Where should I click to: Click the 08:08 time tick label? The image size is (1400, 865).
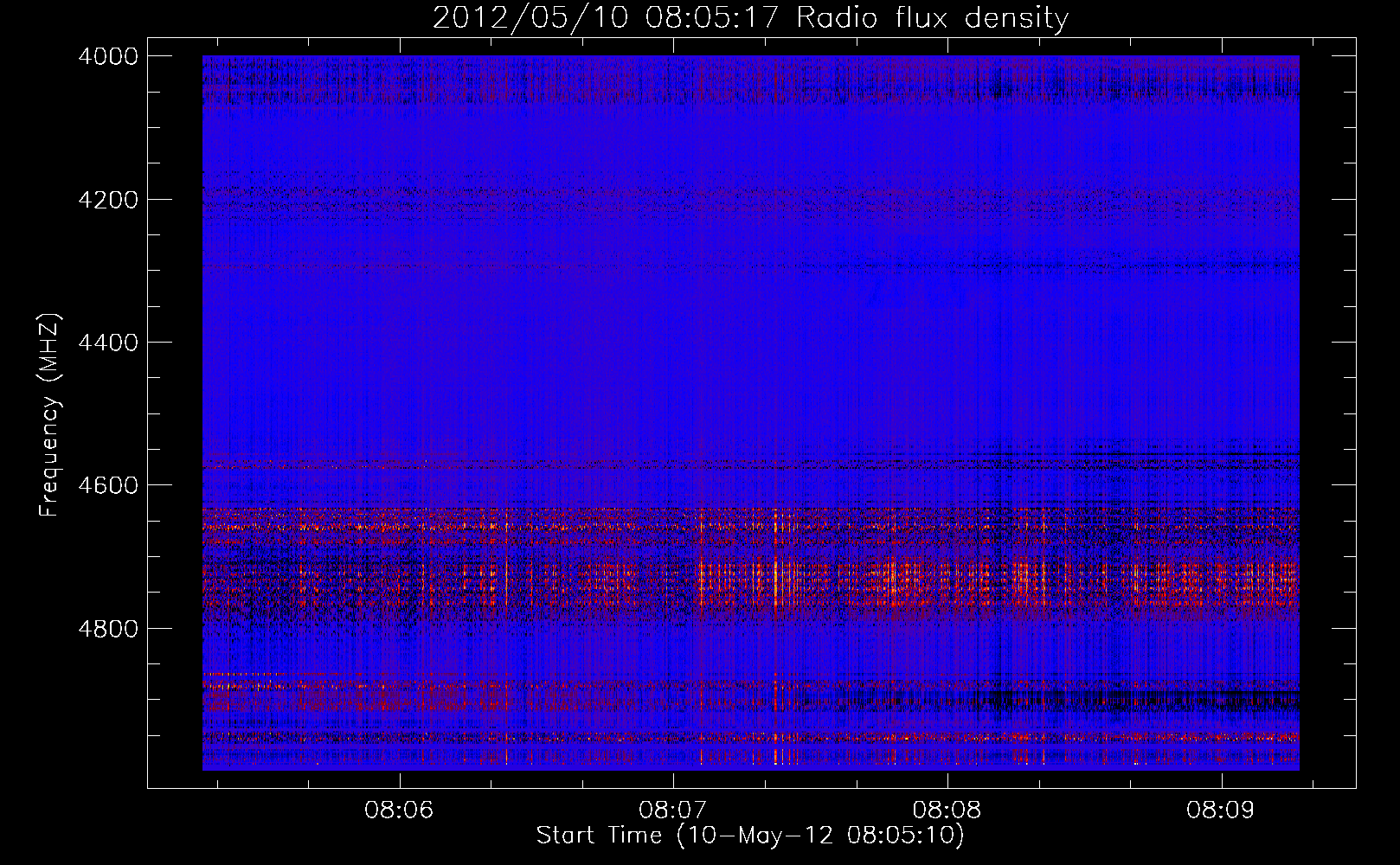coord(947,811)
